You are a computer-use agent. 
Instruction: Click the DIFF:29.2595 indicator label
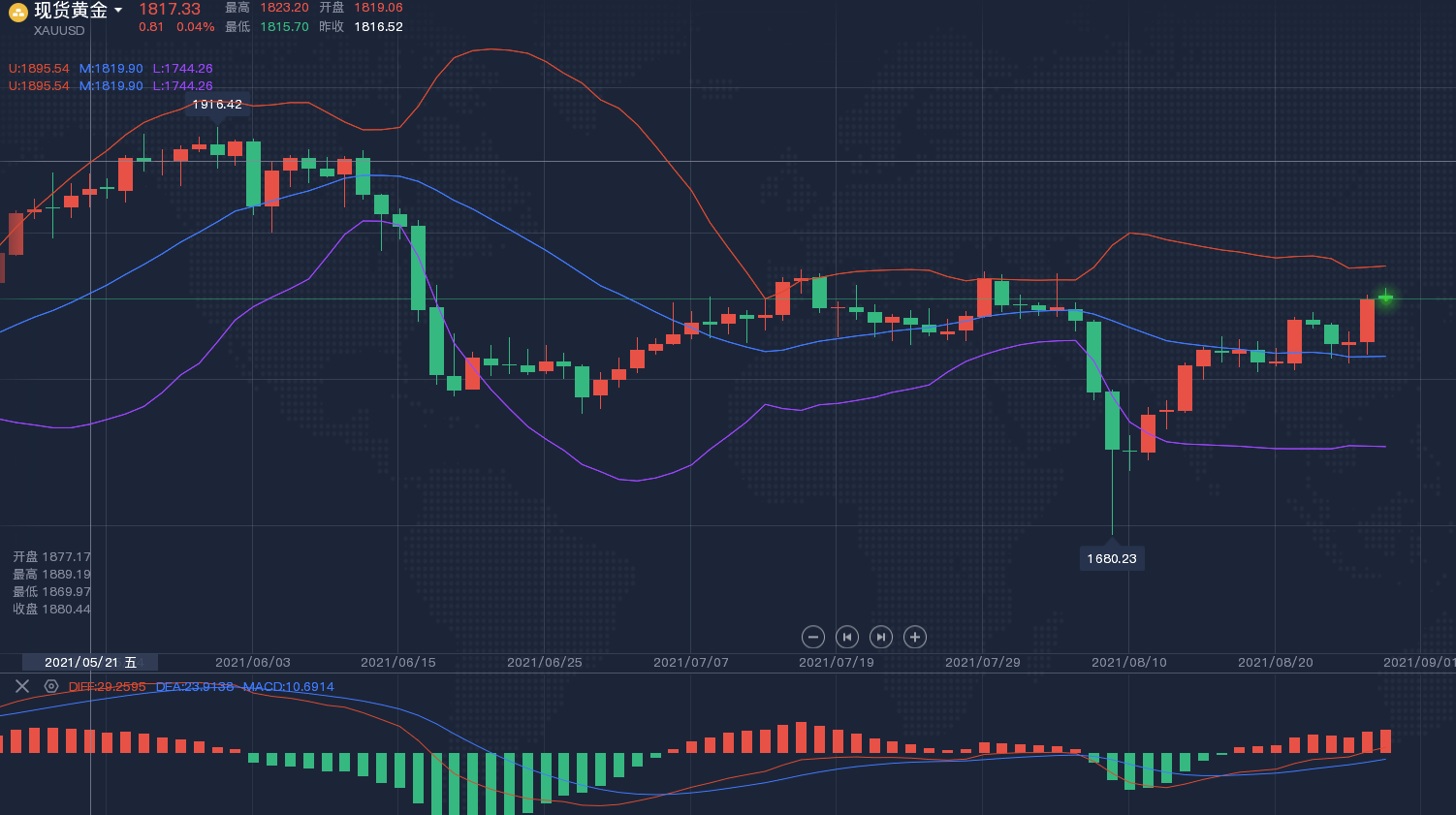pos(107,687)
